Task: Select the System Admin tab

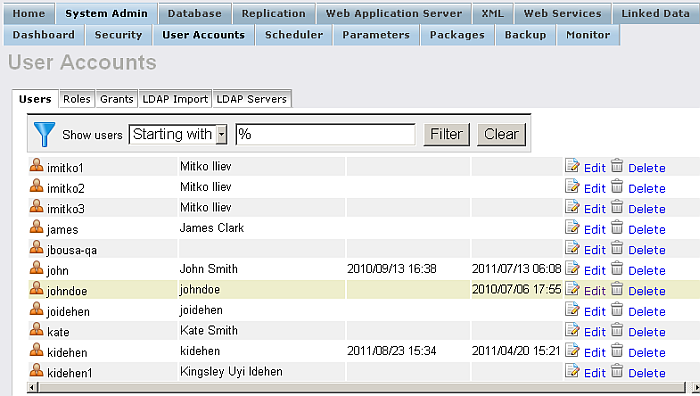Action: coord(106,13)
